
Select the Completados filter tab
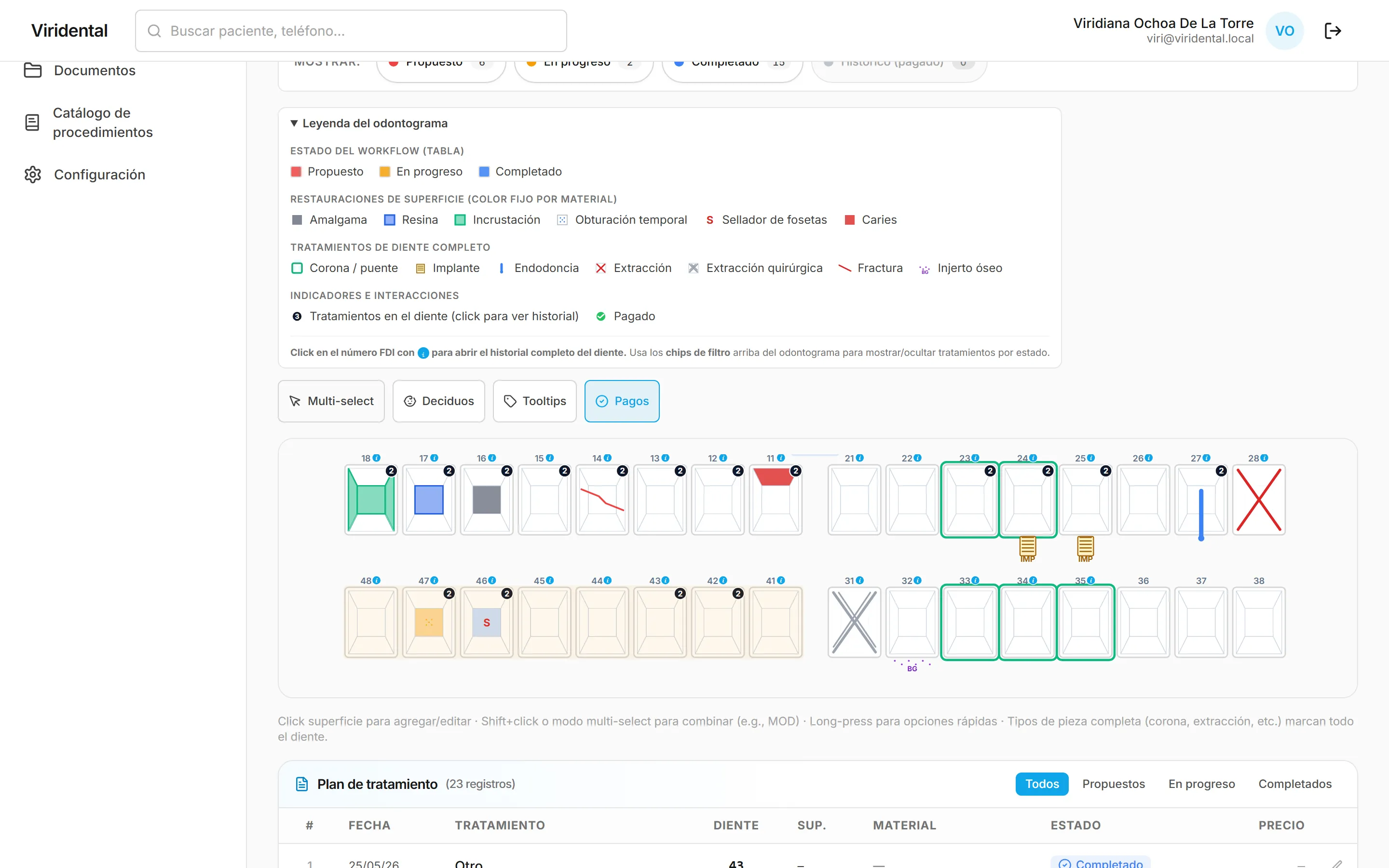pyautogui.click(x=1294, y=784)
